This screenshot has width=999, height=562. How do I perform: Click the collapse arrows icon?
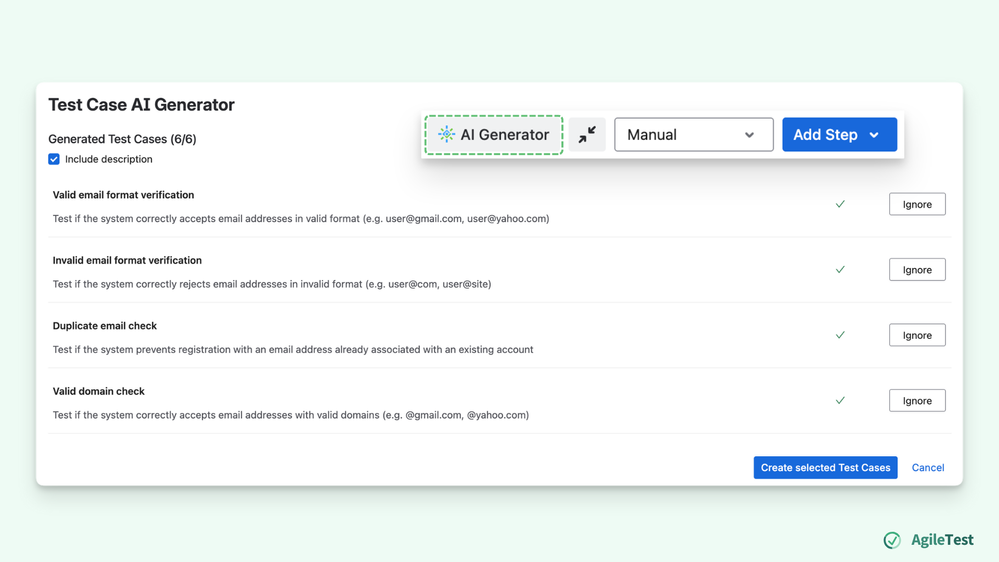tap(587, 134)
